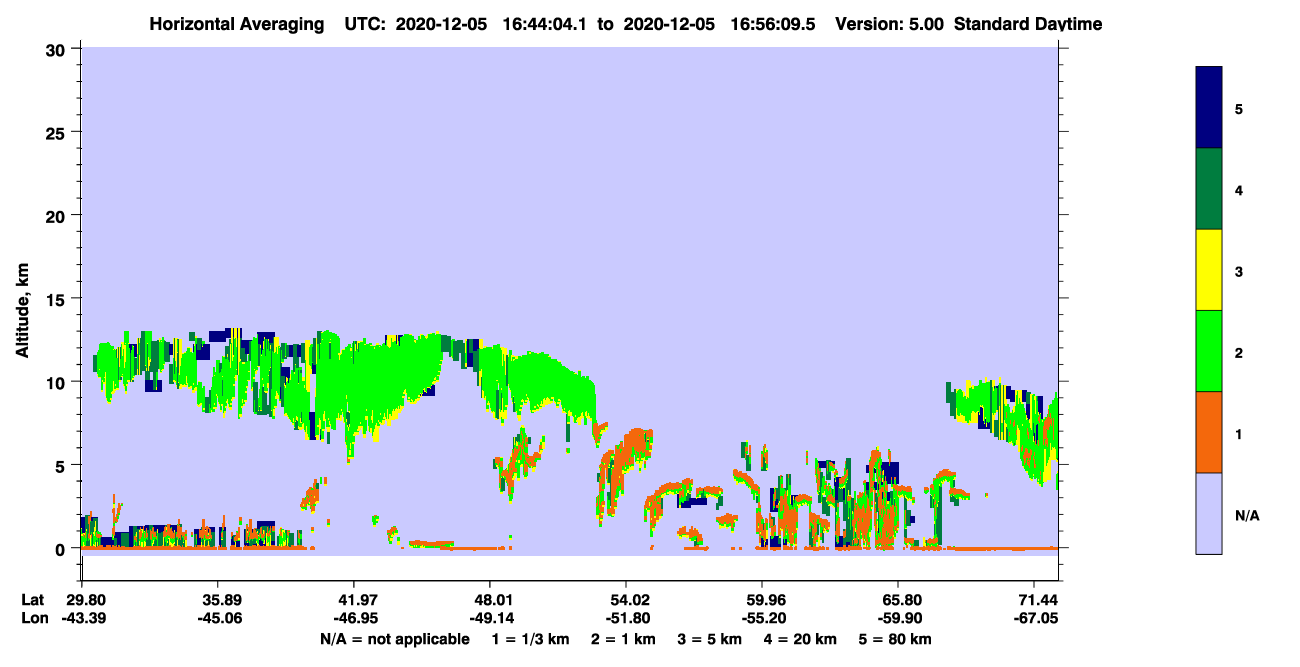Image resolution: width=1300 pixels, height=667 pixels.
Task: Click the yellow level 3 legend swatch
Action: 1209,270
